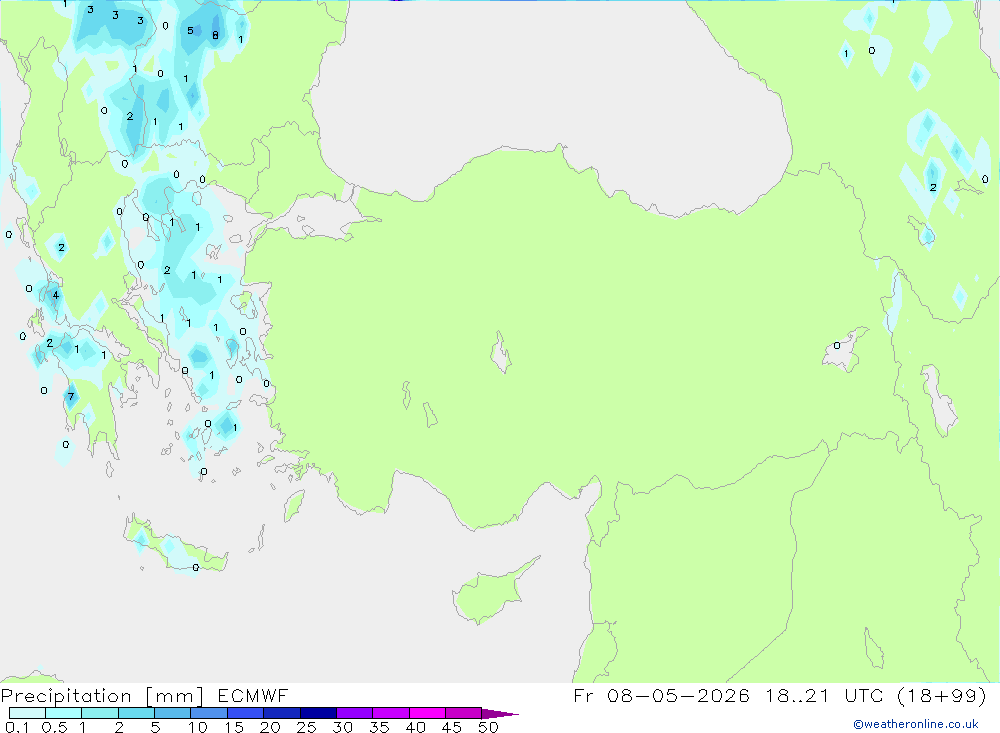Click the '45' legend scale label
Image resolution: width=1000 pixels, height=733 pixels.
point(452,727)
